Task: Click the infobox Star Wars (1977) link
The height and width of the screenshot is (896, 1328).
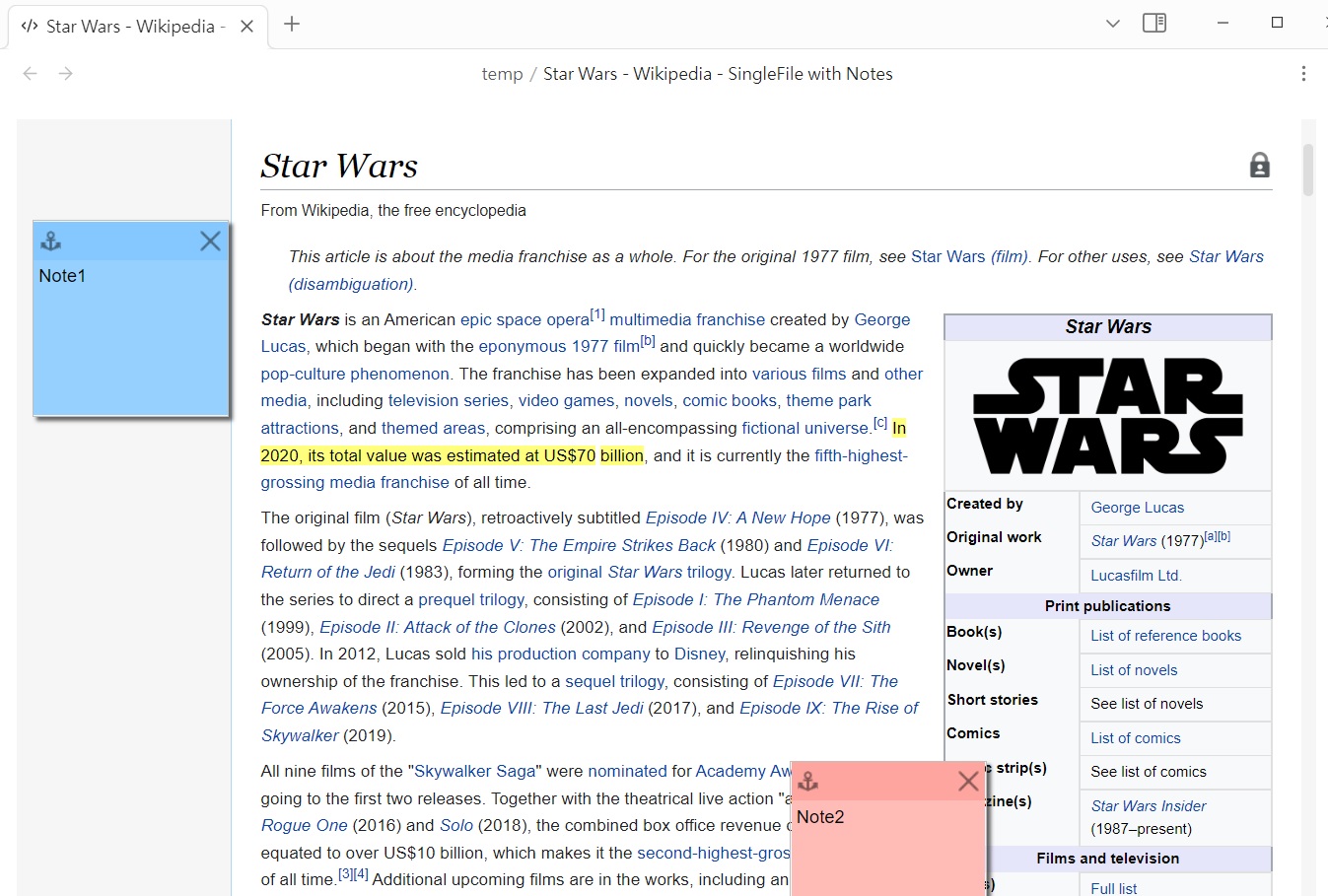Action: 1124,541
